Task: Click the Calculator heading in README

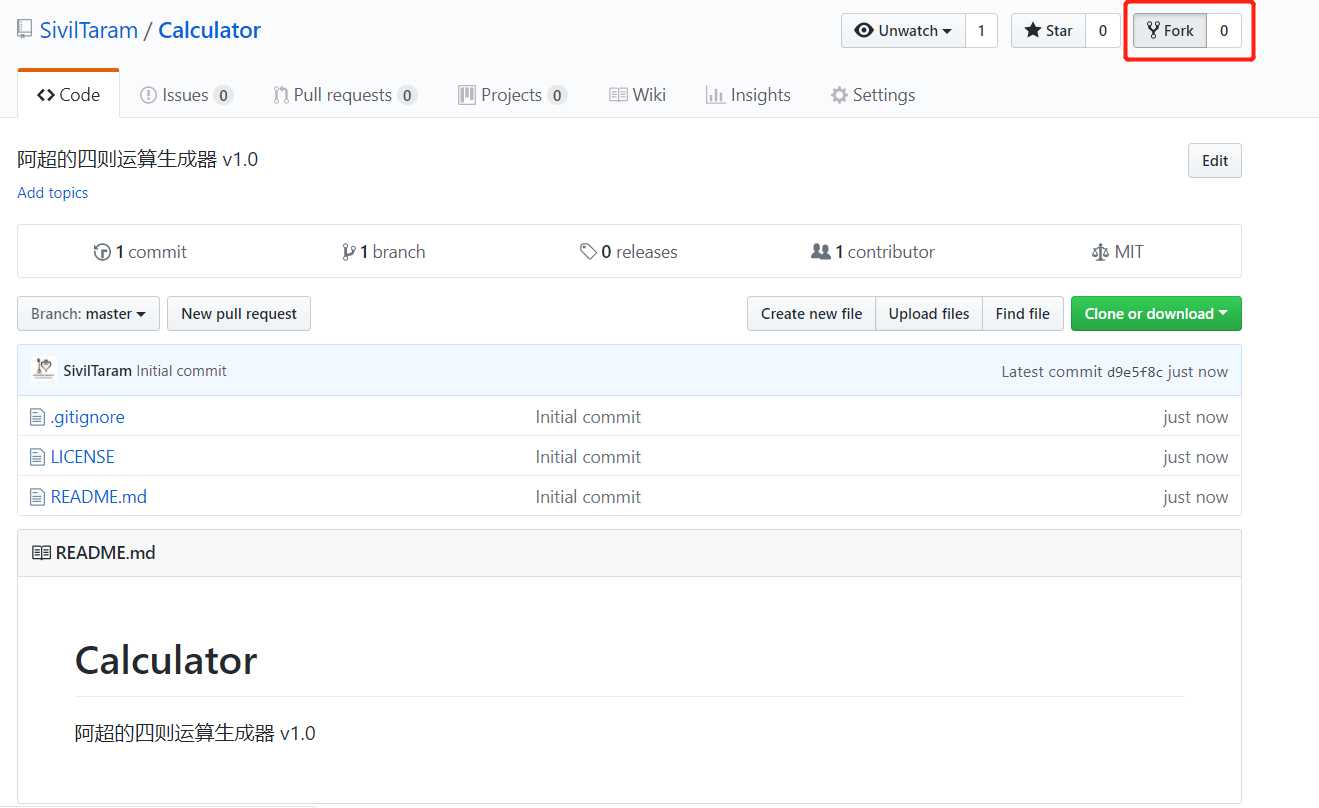Action: [166, 660]
